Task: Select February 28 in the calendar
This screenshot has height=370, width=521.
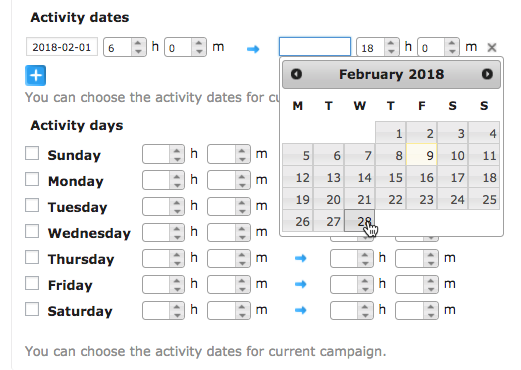Action: pos(360,221)
